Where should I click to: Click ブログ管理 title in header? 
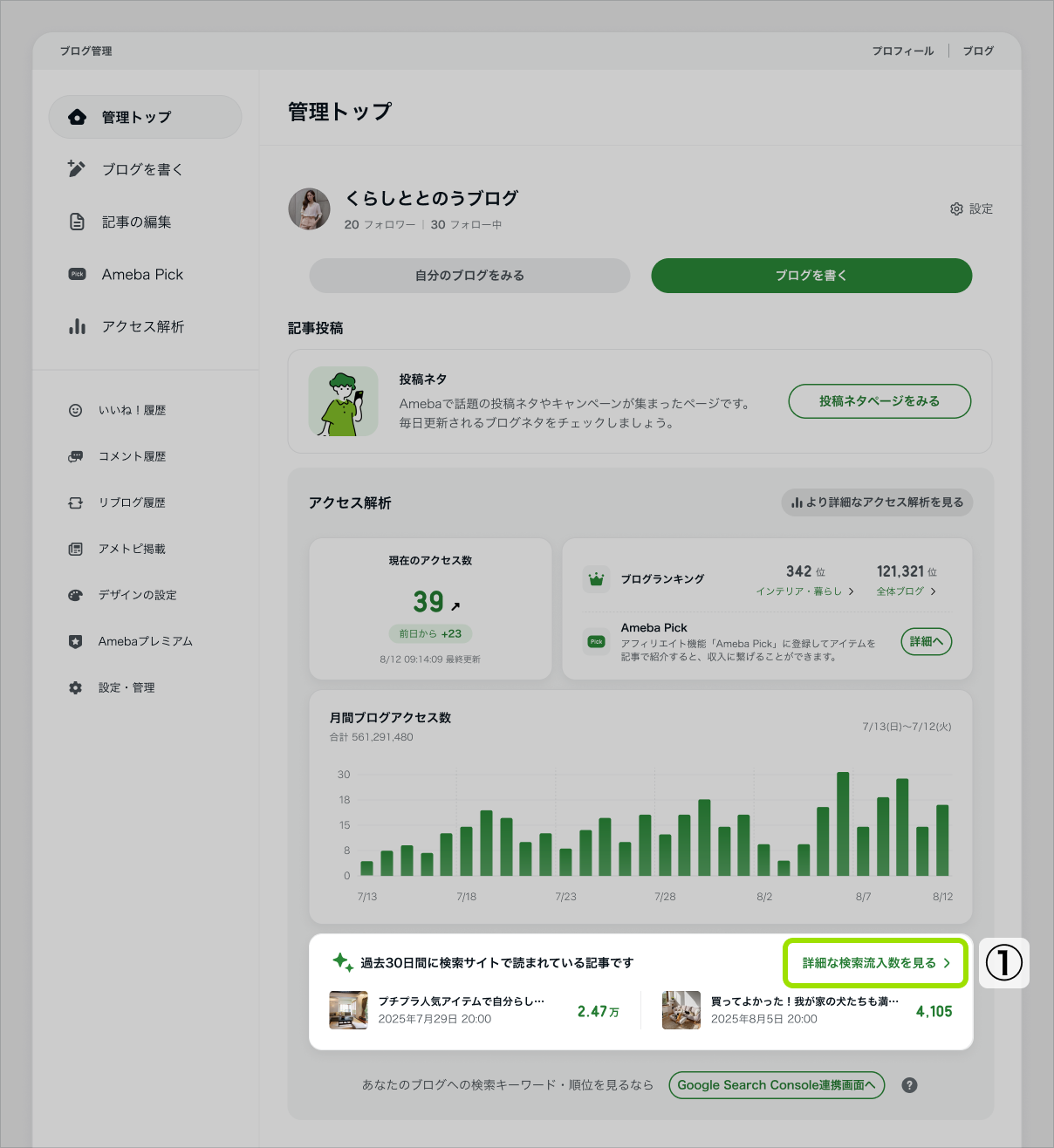click(86, 51)
